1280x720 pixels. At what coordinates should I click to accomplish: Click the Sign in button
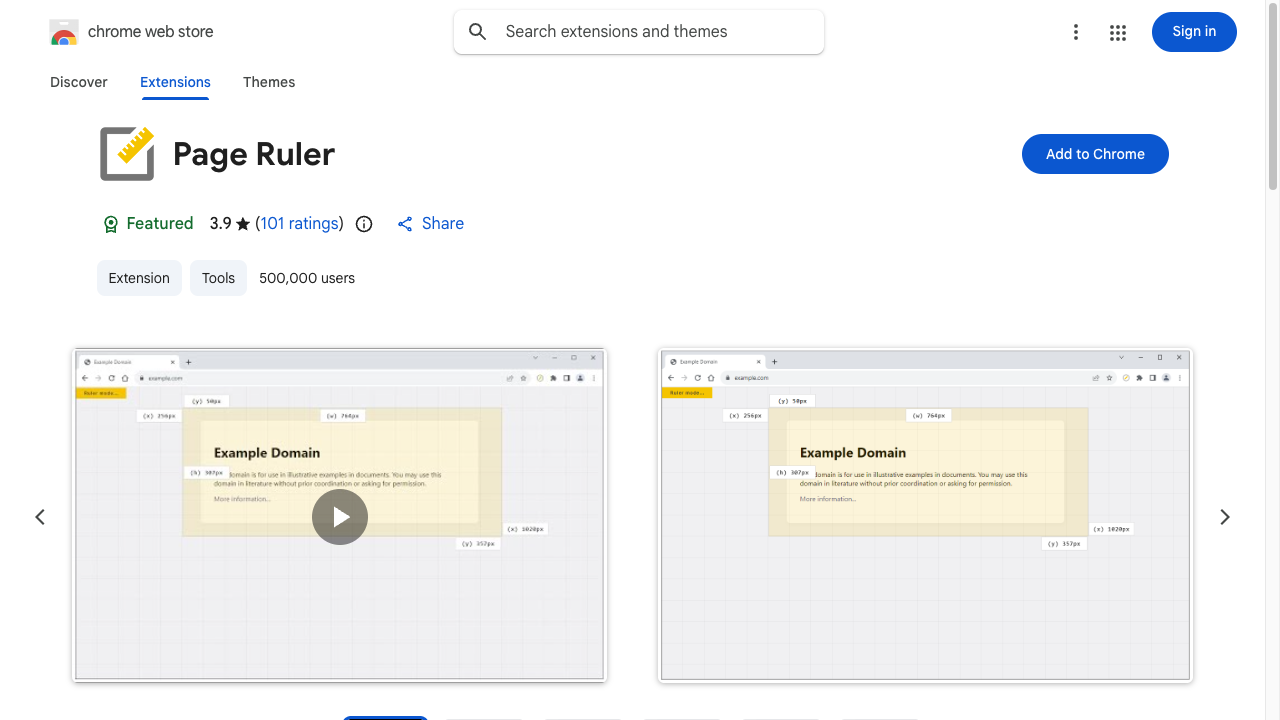tap(1194, 32)
